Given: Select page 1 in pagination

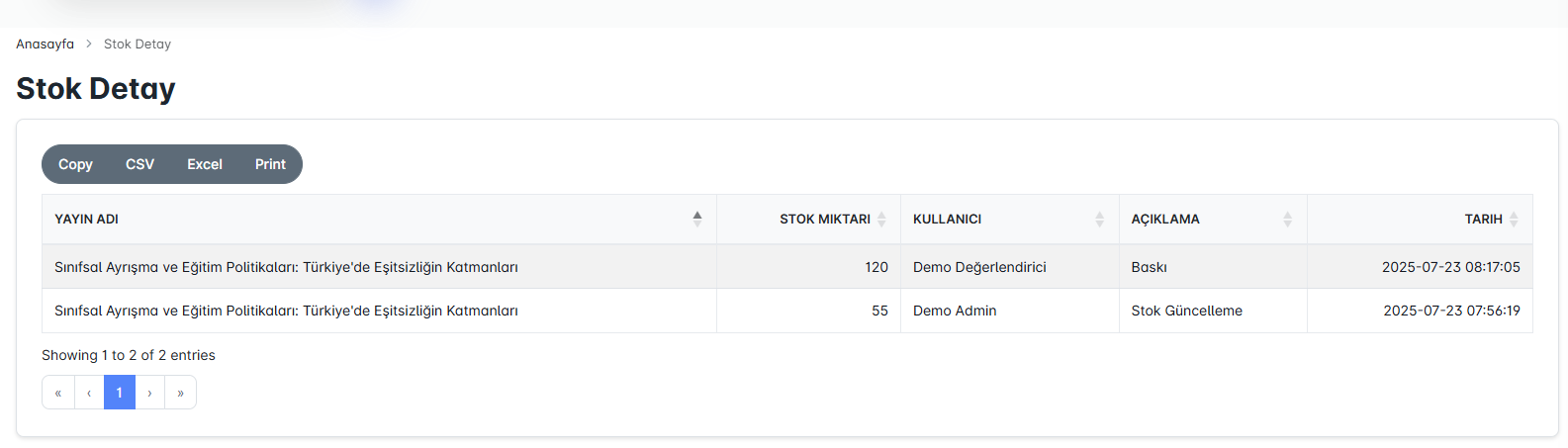Looking at the screenshot, I should [120, 393].
